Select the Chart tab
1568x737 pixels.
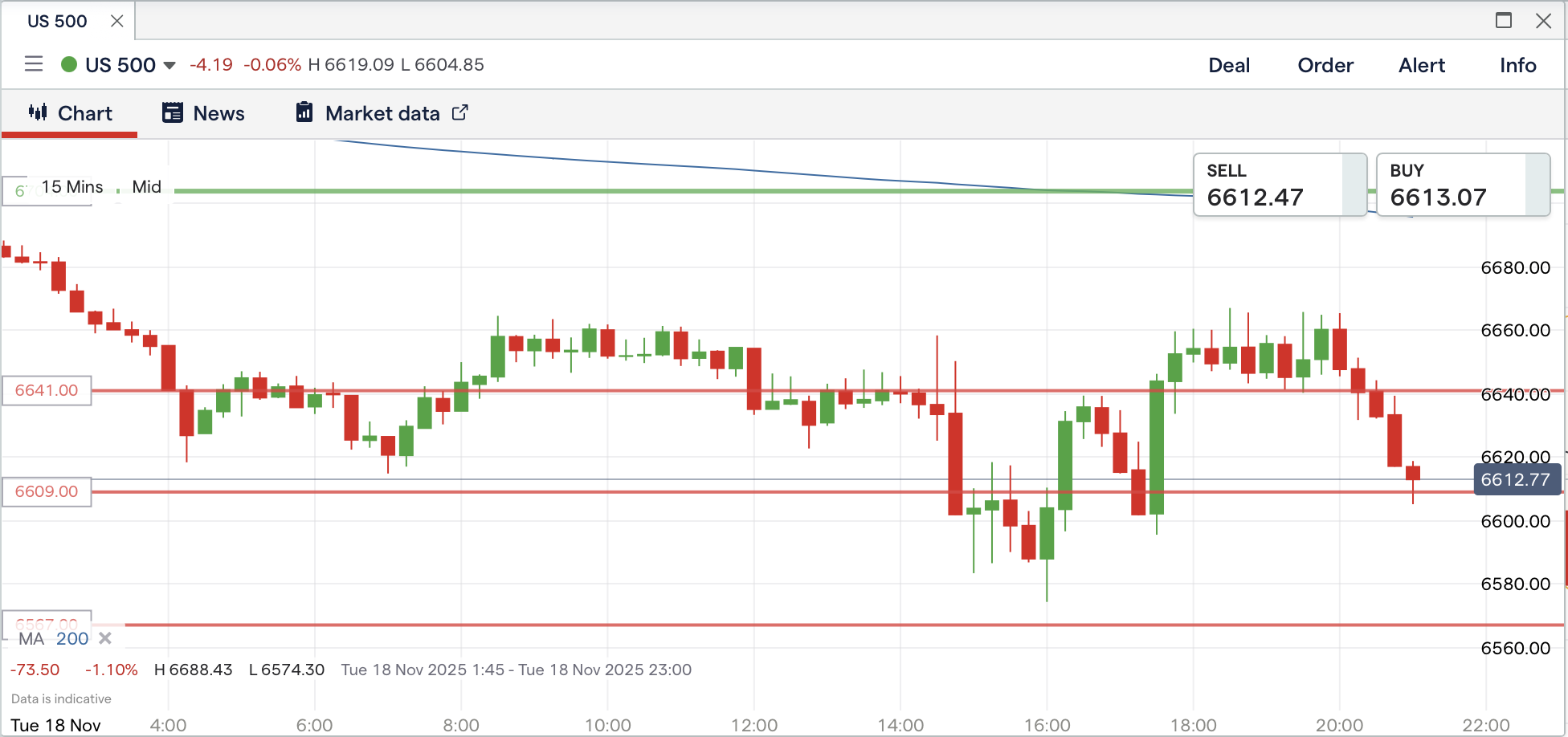(x=84, y=113)
